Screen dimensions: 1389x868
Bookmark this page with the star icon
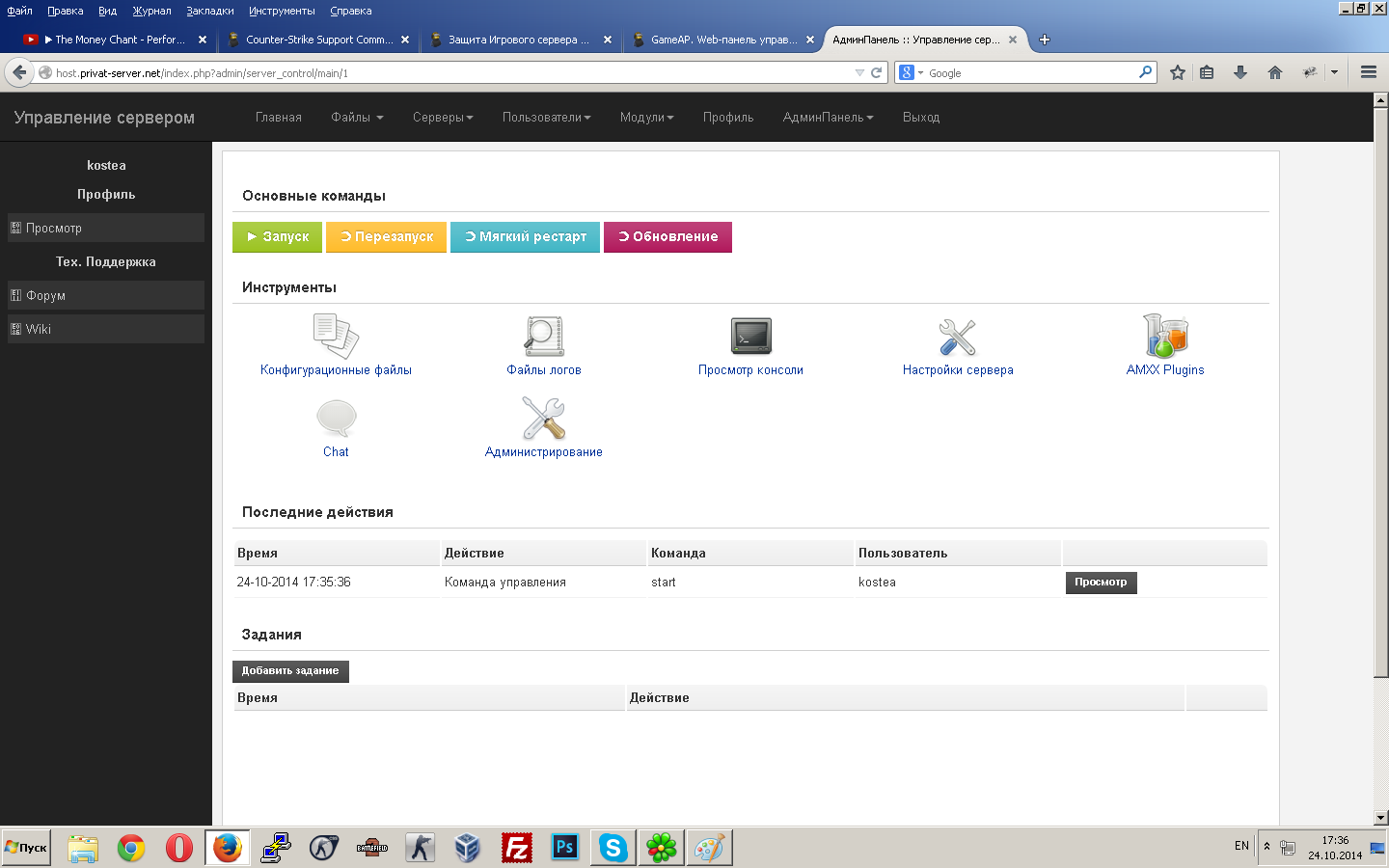(x=1178, y=72)
